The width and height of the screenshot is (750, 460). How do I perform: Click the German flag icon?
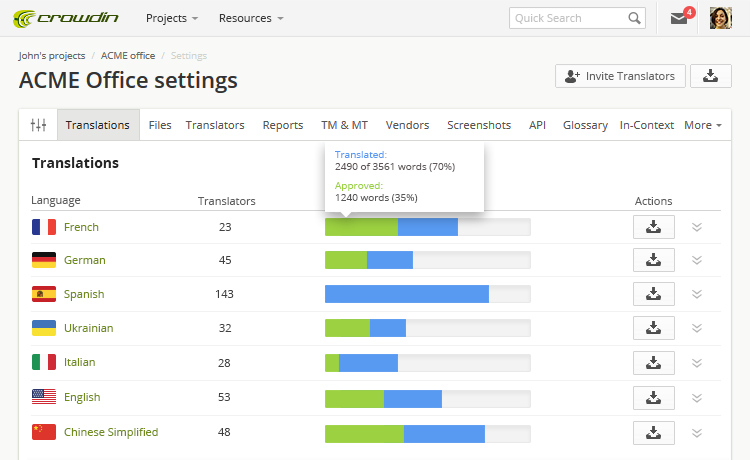tap(44, 260)
